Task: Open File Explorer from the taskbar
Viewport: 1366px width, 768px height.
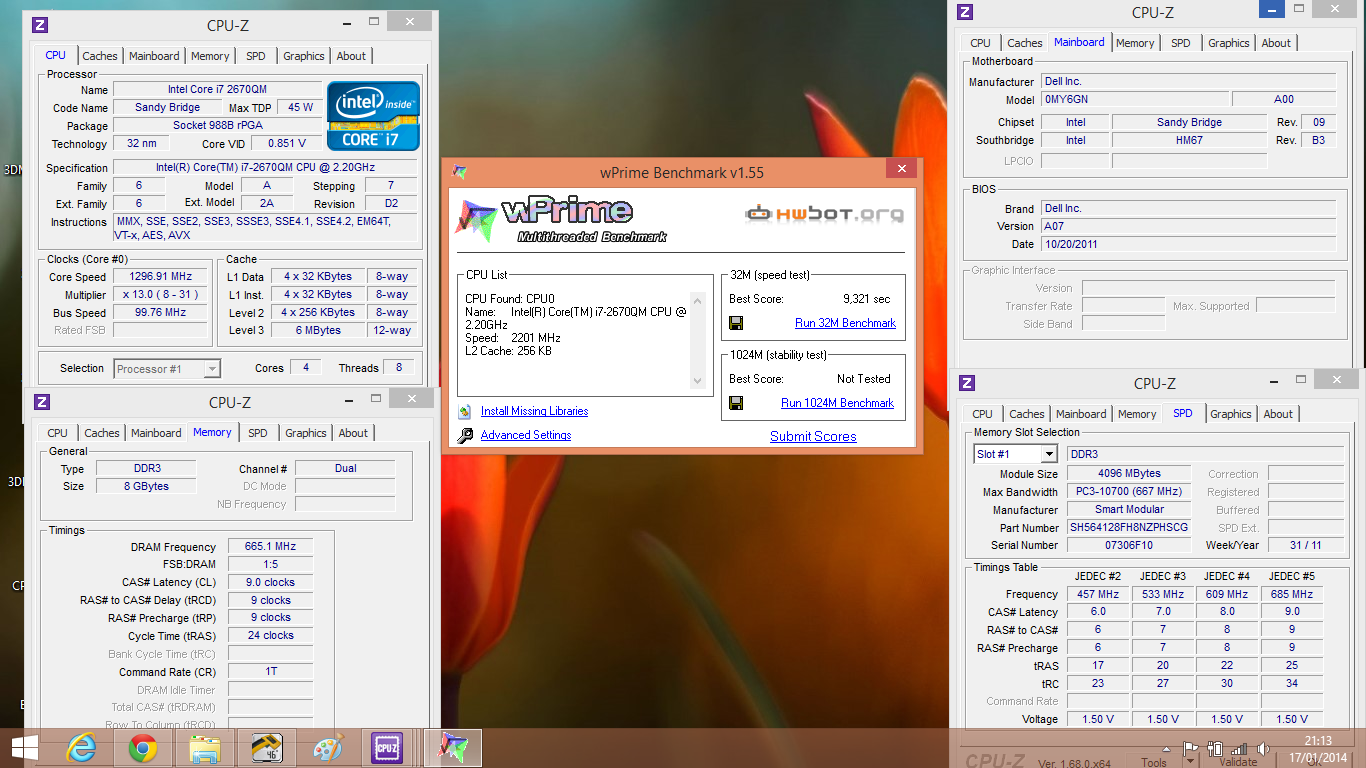Action: pos(205,748)
